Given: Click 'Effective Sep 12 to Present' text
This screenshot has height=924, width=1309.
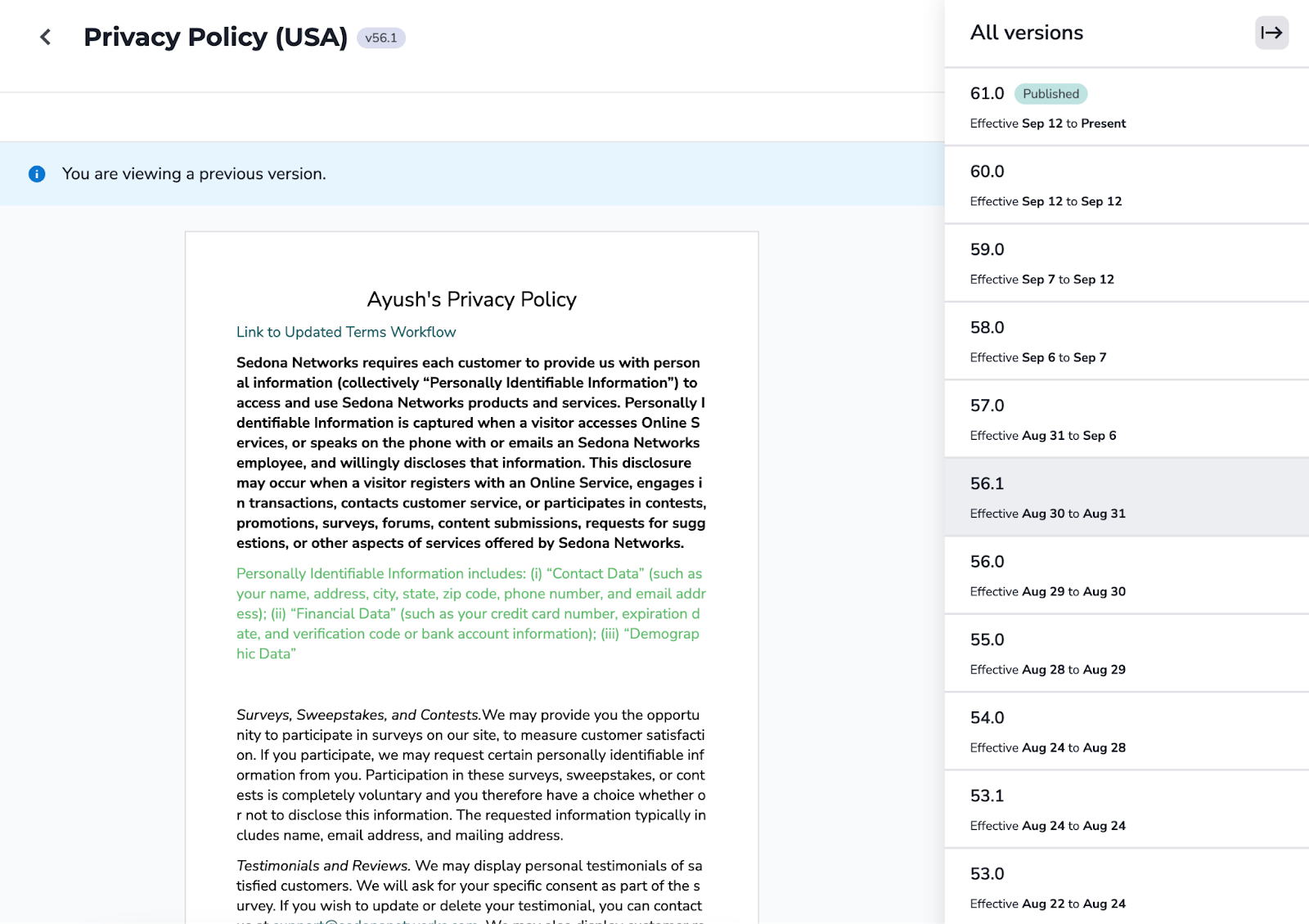Looking at the screenshot, I should pos(1048,123).
